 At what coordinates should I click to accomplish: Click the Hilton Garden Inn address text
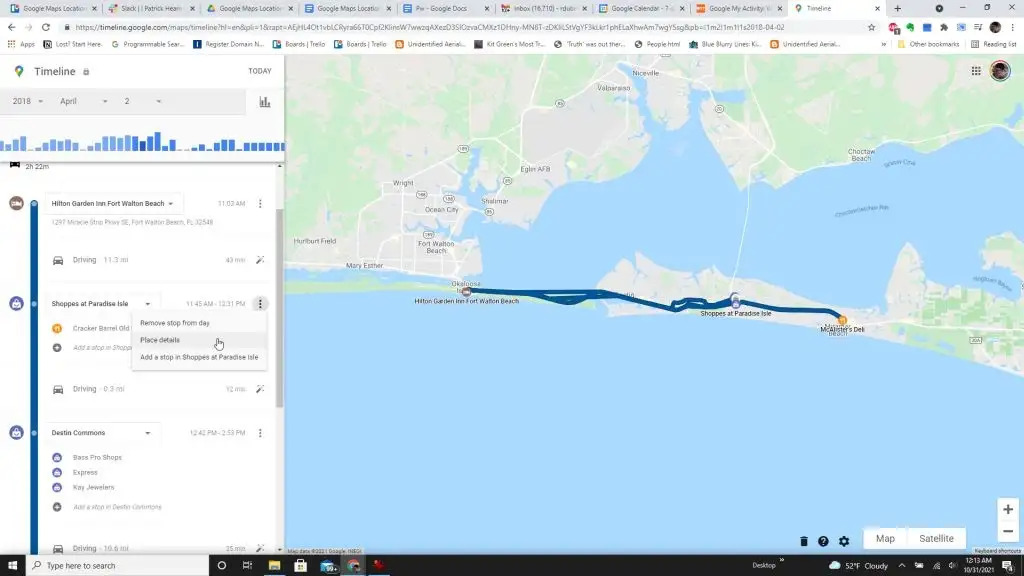[133, 223]
